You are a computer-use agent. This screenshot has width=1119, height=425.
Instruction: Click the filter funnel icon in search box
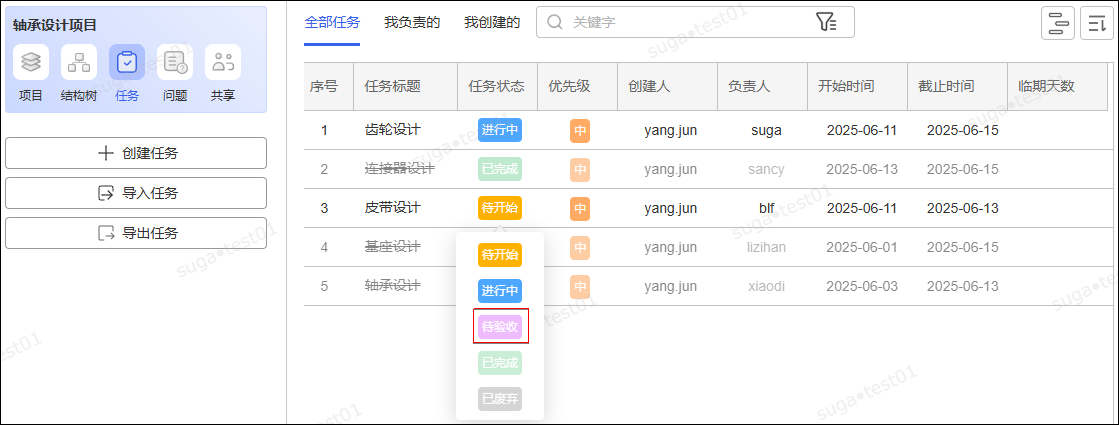point(825,22)
